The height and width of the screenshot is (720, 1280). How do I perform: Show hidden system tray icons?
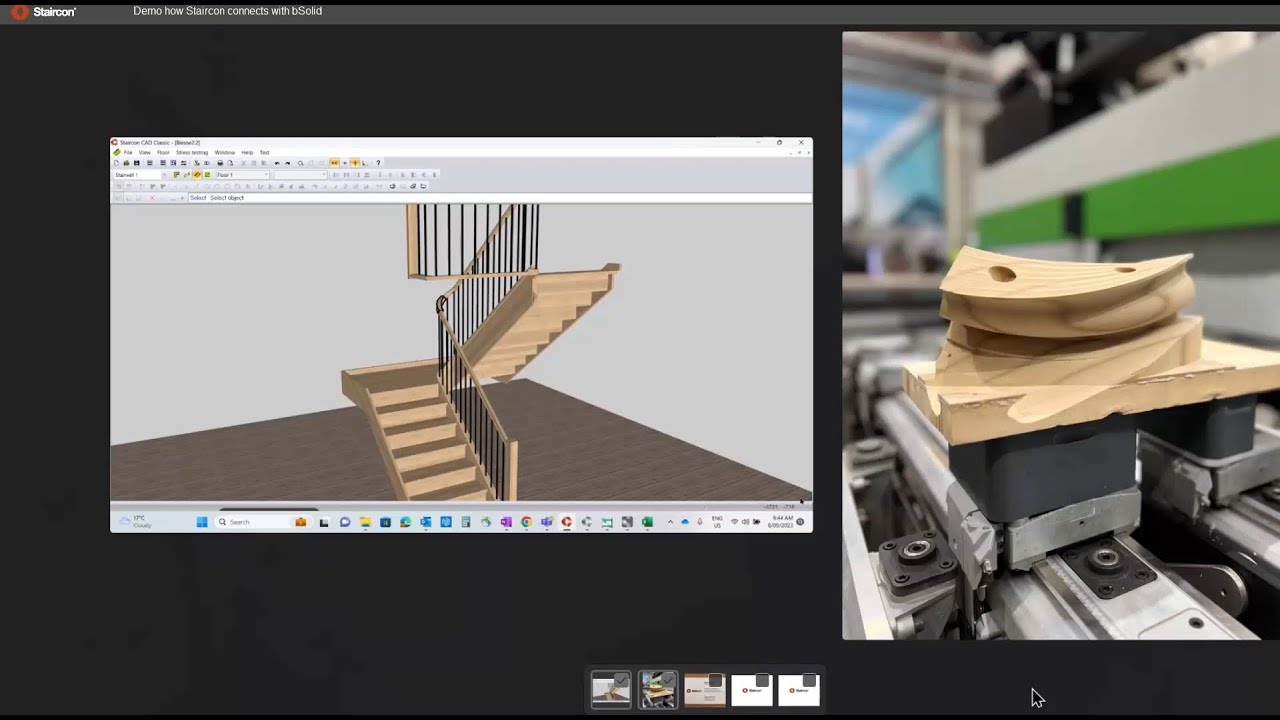(x=670, y=522)
